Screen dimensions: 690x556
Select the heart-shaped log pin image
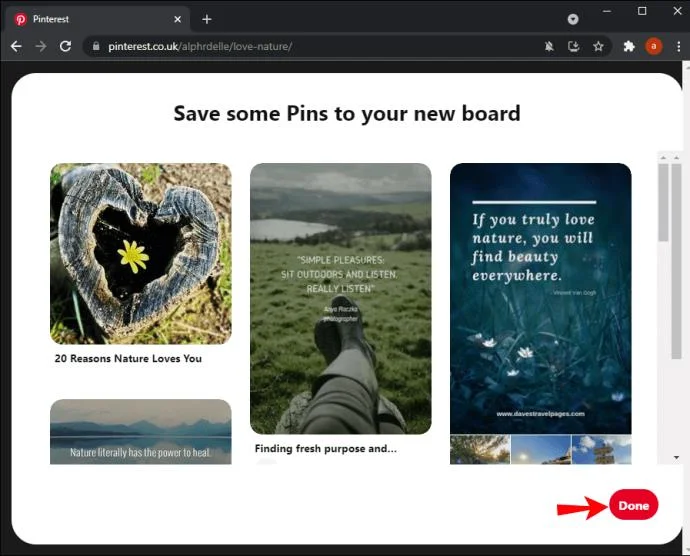point(141,254)
